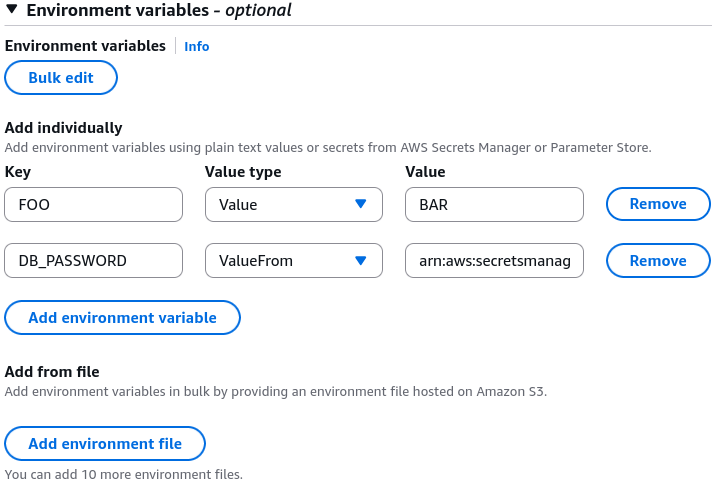Add environment variable button
The width and height of the screenshot is (712, 489).
tap(122, 317)
